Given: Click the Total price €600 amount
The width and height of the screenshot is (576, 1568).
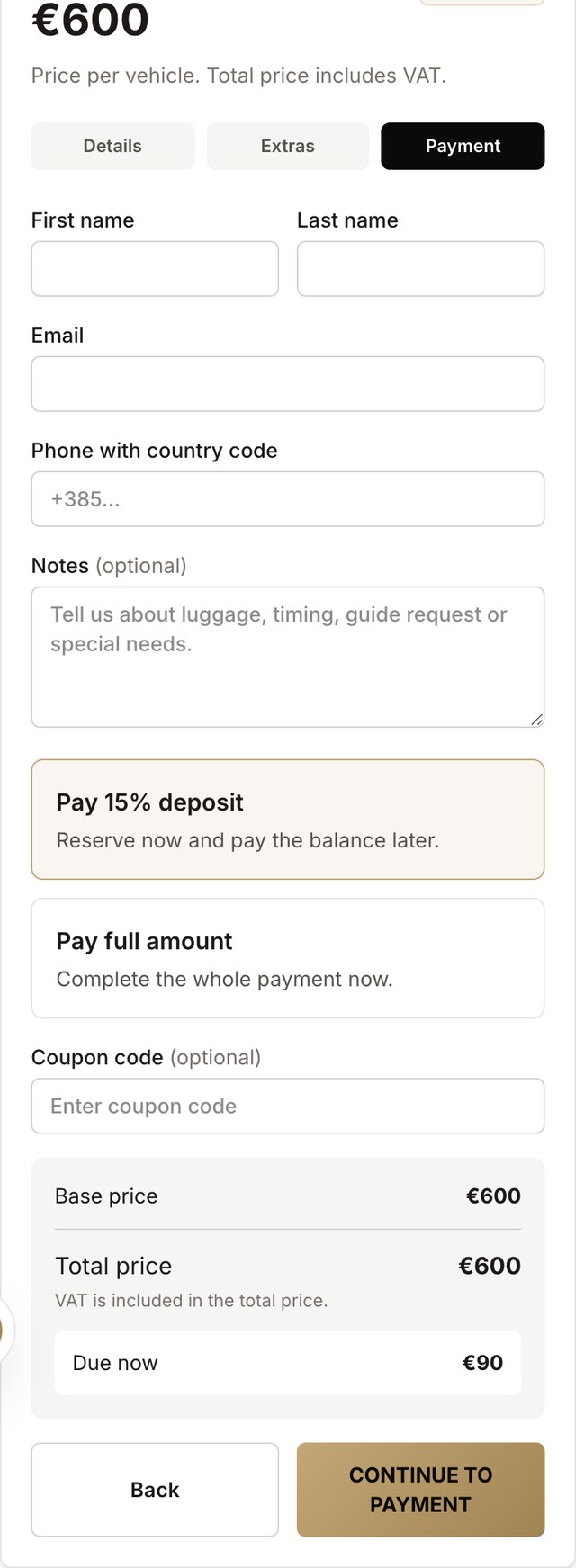Looking at the screenshot, I should [490, 1266].
